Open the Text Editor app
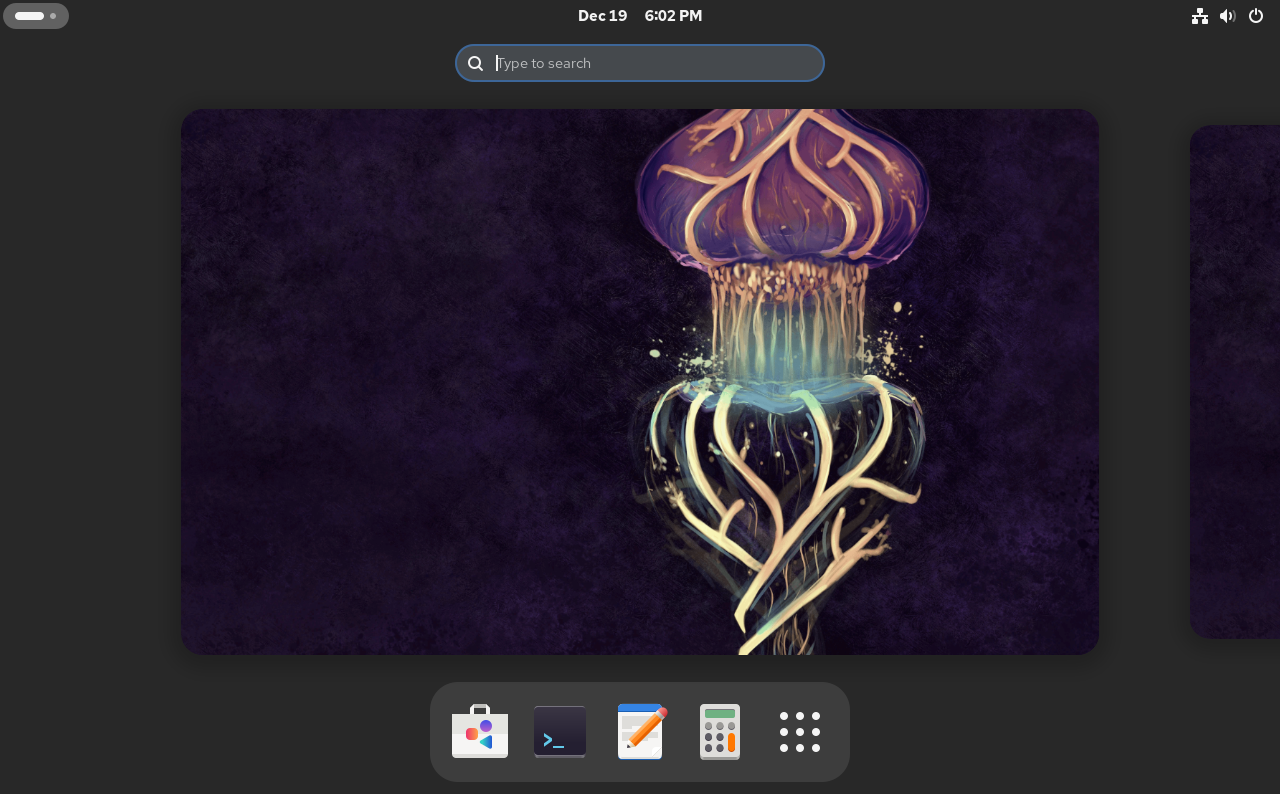 click(x=639, y=731)
